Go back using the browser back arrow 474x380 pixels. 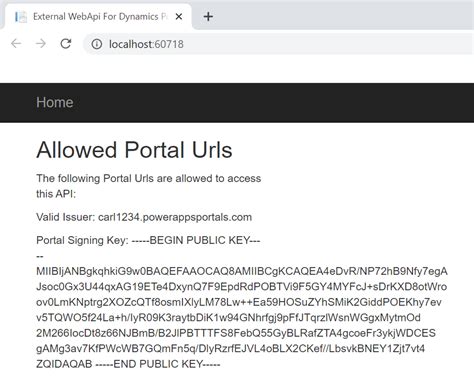click(16, 44)
